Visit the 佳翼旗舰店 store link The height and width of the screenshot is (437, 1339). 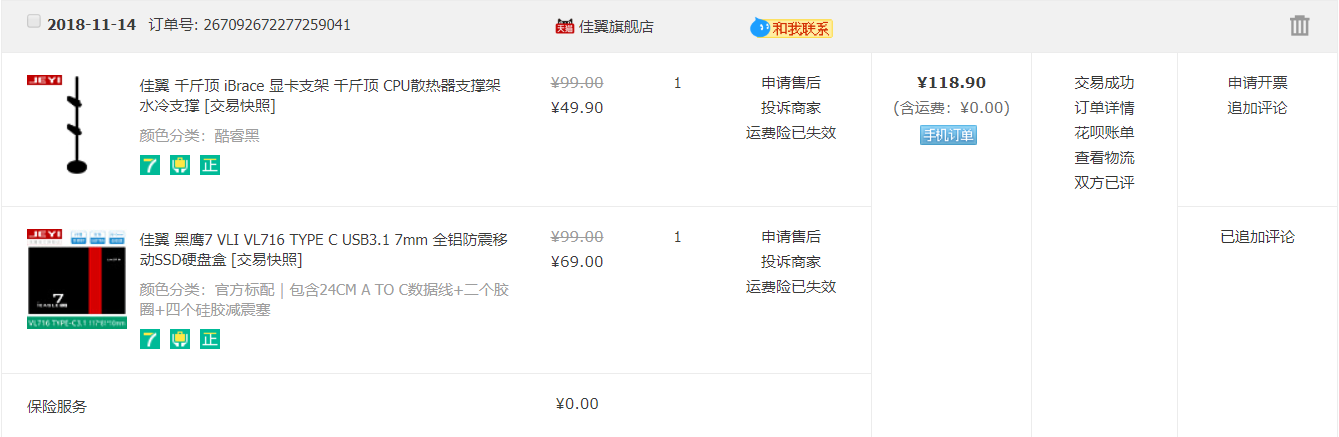point(616,26)
